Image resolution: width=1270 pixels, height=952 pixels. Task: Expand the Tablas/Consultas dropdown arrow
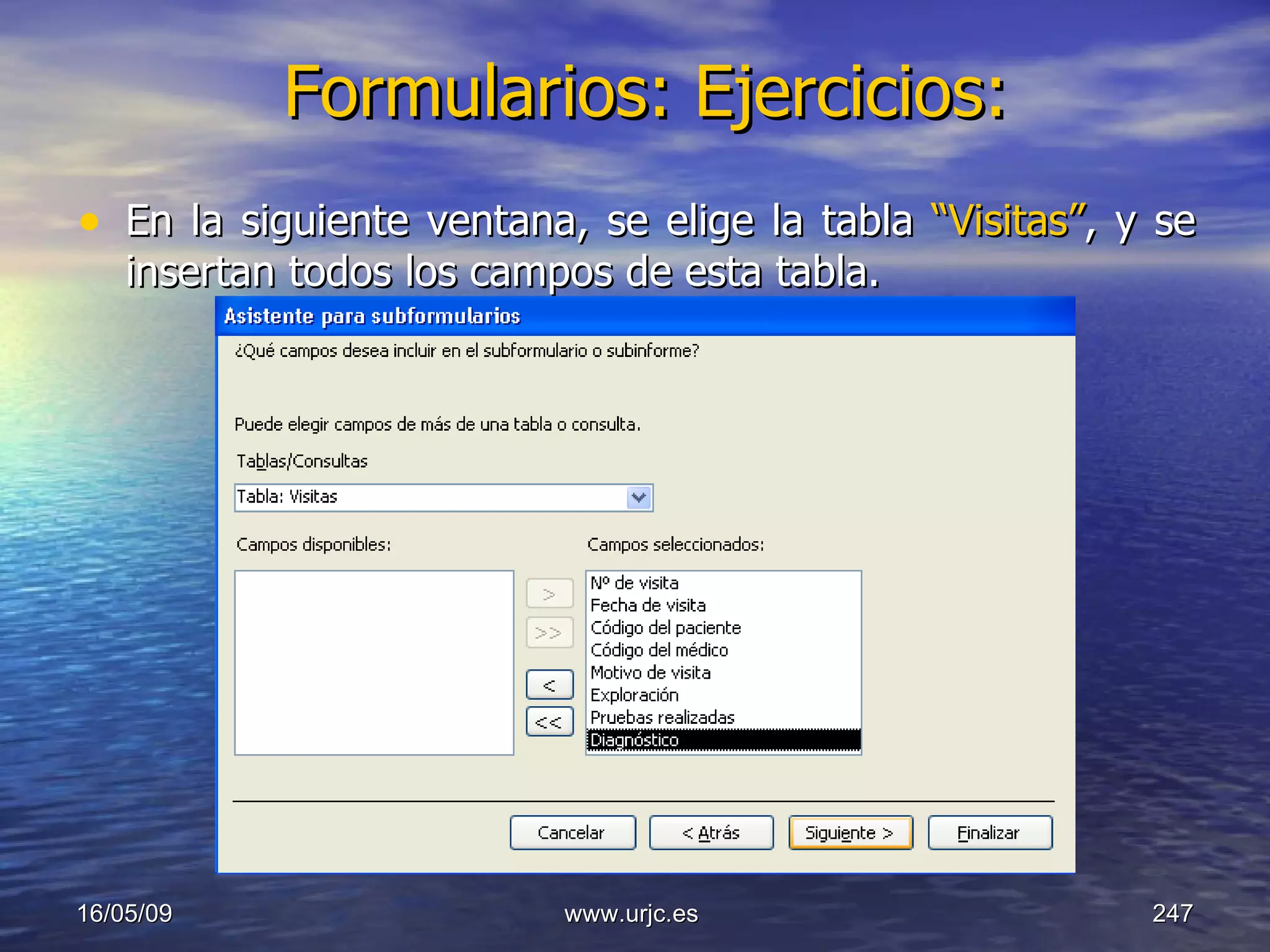[639, 497]
